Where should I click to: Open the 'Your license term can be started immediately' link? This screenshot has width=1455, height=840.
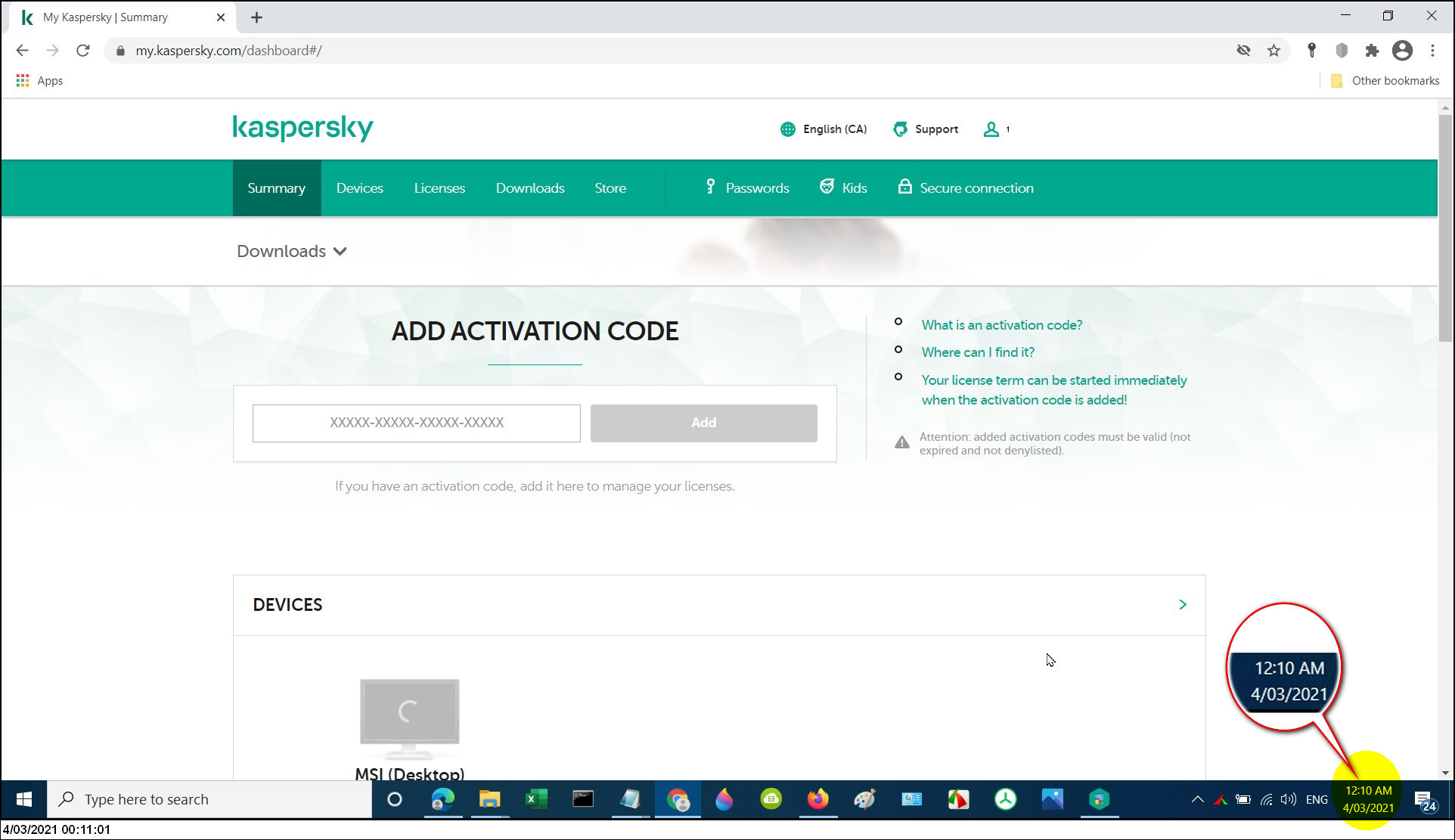coord(1054,390)
